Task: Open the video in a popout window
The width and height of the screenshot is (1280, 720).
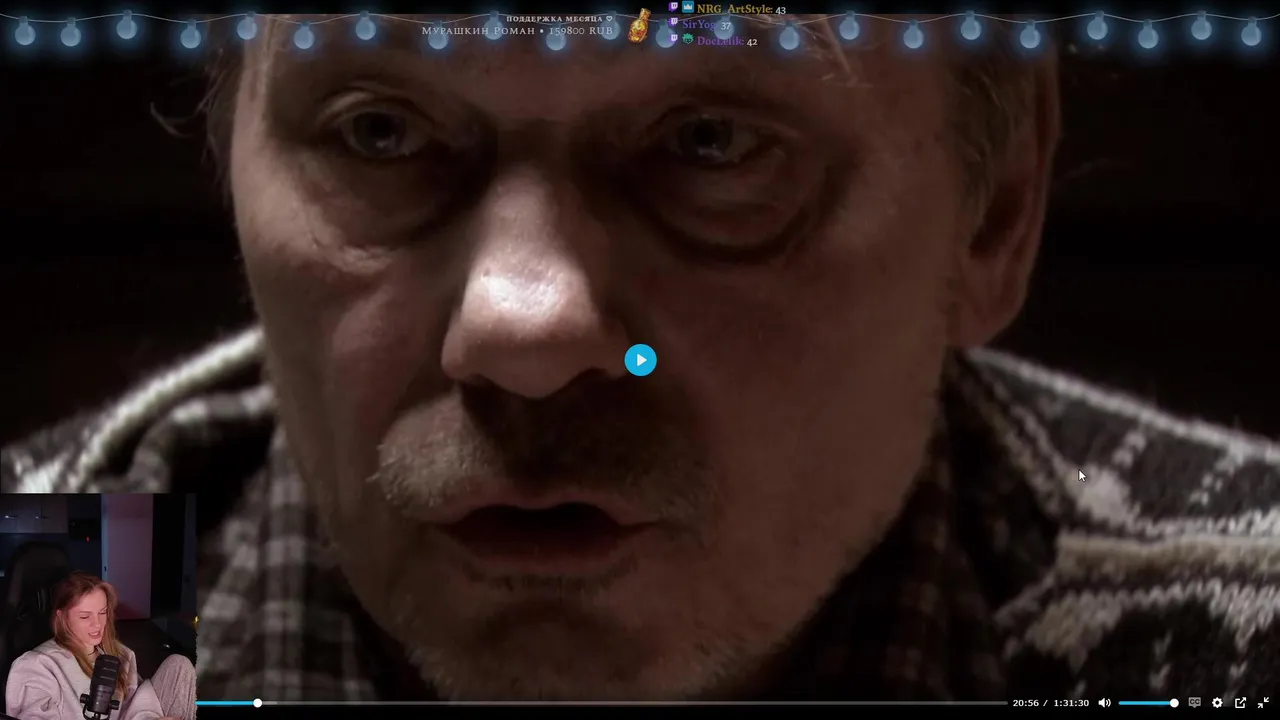Action: (1240, 703)
